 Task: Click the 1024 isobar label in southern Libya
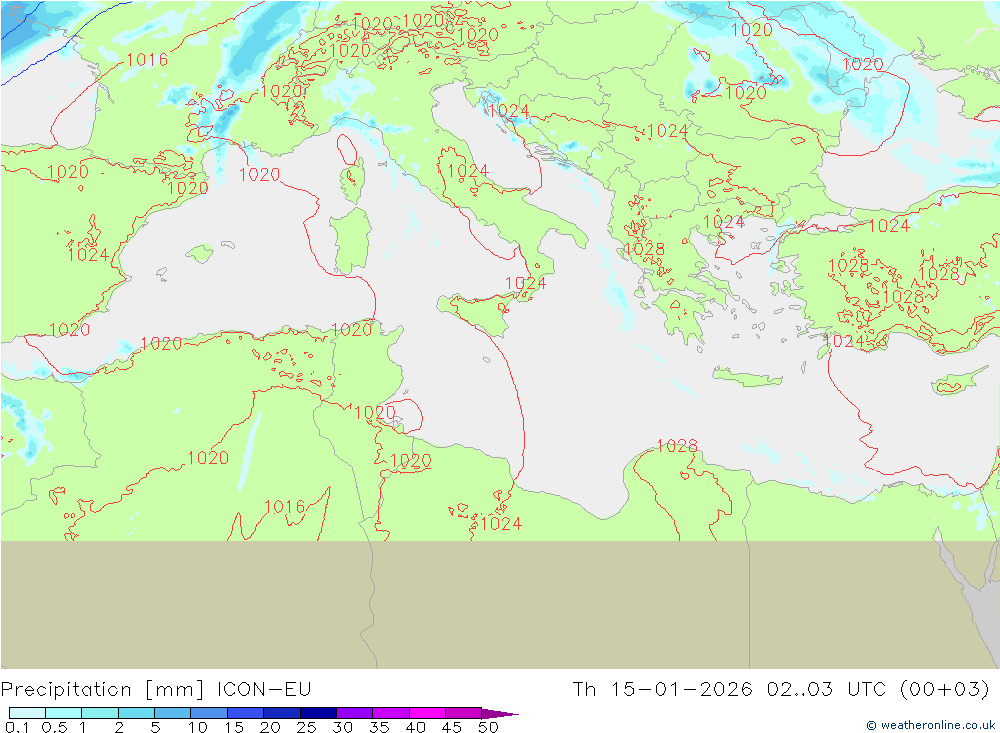pyautogui.click(x=501, y=524)
